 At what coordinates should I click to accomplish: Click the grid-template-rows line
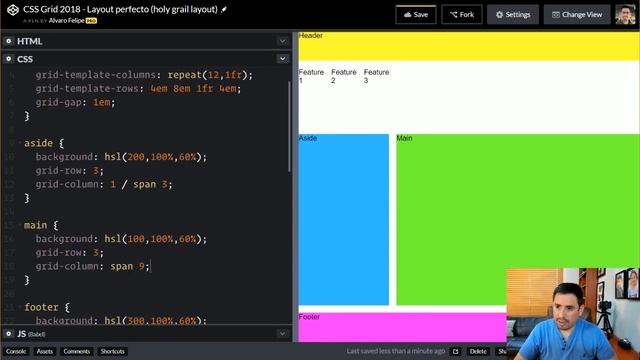pos(138,88)
